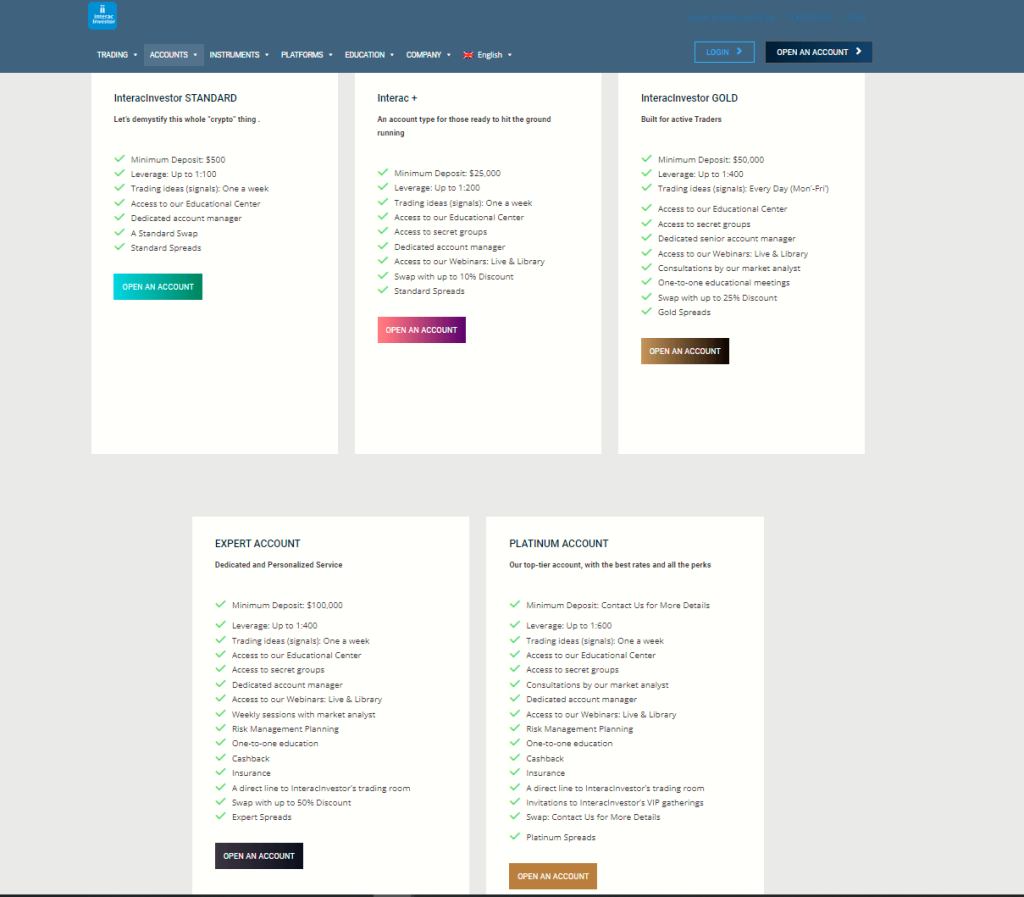Open the ACCOUNTS menu
Screen dimensions: 1024x897
pos(173,55)
